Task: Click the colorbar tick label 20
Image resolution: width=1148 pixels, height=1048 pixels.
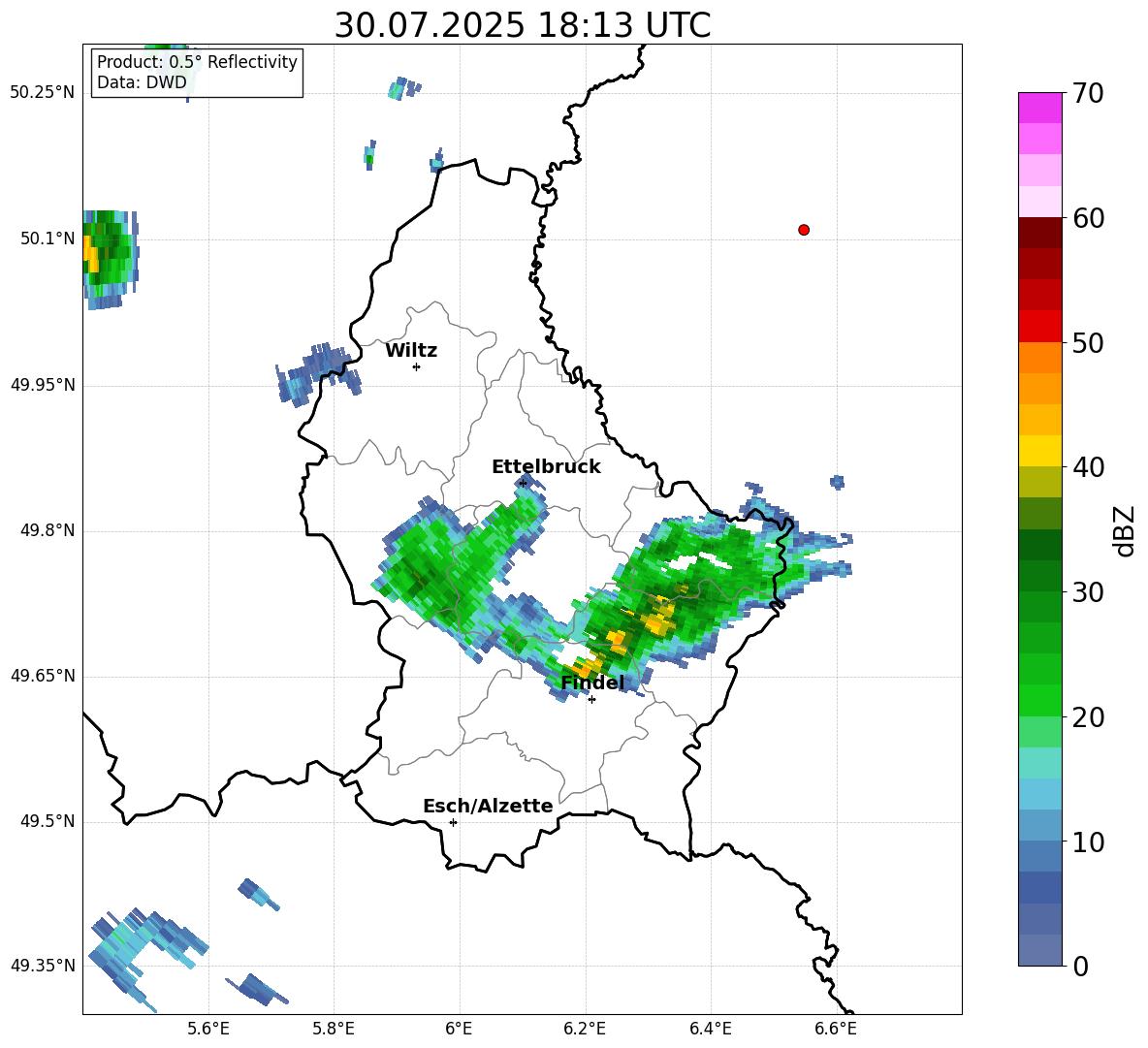Action: click(1088, 716)
